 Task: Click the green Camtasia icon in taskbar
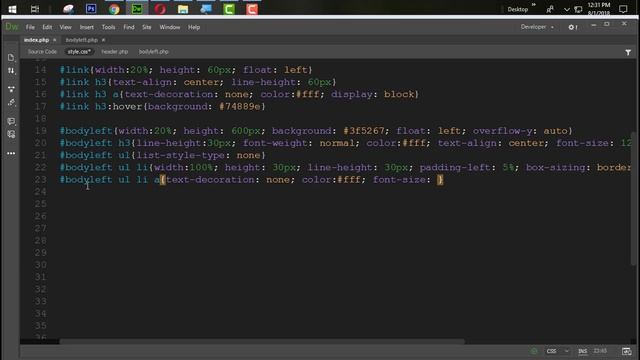click(x=229, y=9)
